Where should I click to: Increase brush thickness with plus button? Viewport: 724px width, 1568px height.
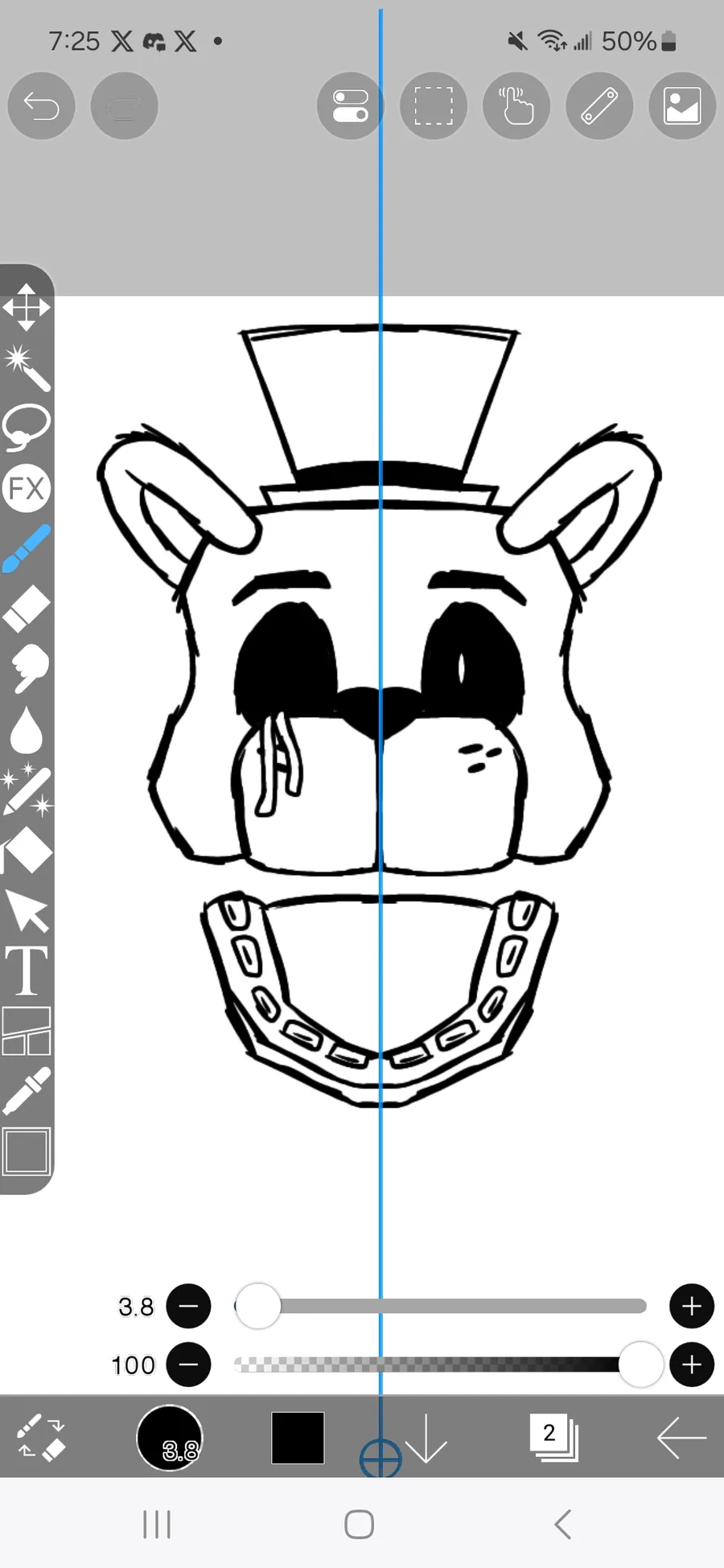coord(692,1307)
